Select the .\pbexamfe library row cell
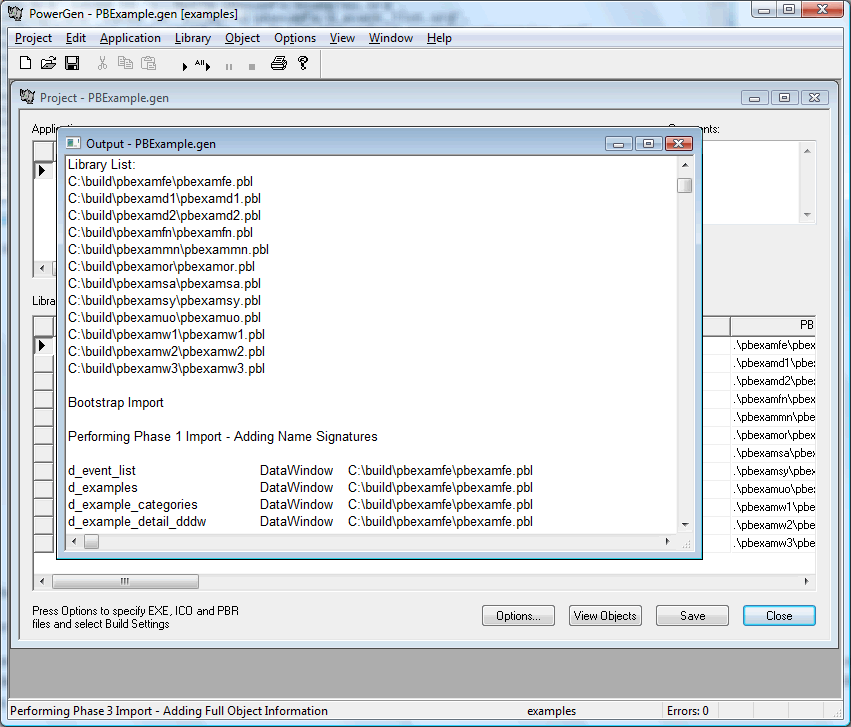This screenshot has width=851, height=727. (773, 345)
